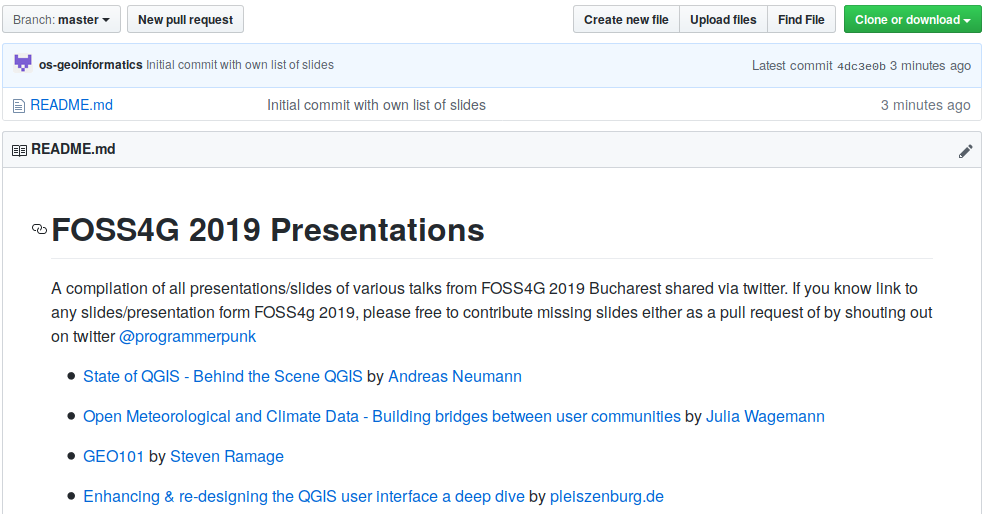The height and width of the screenshot is (514, 984).
Task: Click the FOSS4G 2019 Presentations heading
Action: (268, 230)
